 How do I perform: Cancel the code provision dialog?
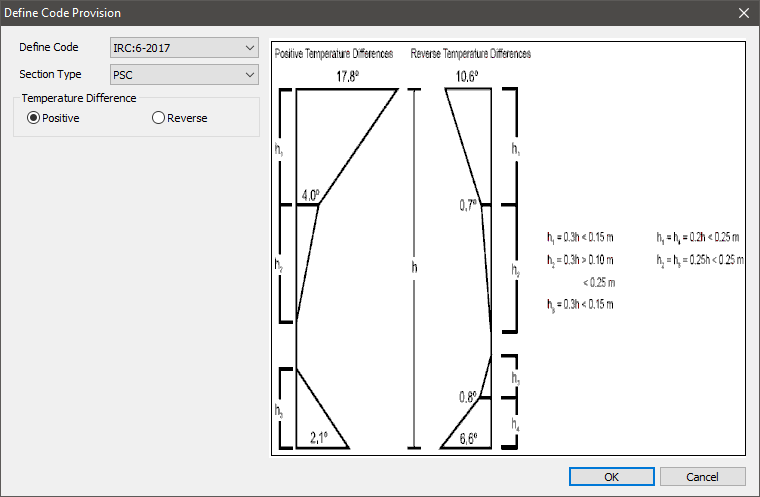[x=702, y=476]
